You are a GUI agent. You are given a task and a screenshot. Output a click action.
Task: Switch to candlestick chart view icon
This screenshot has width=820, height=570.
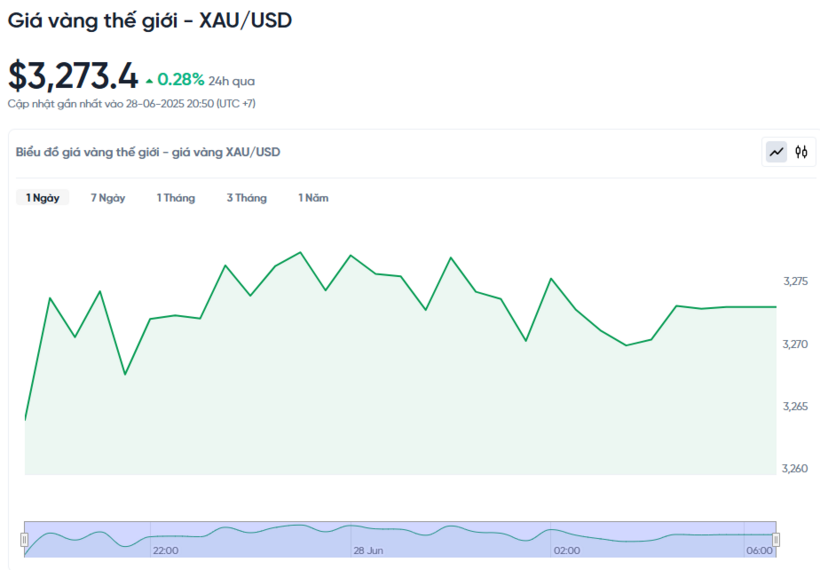pyautogui.click(x=801, y=152)
